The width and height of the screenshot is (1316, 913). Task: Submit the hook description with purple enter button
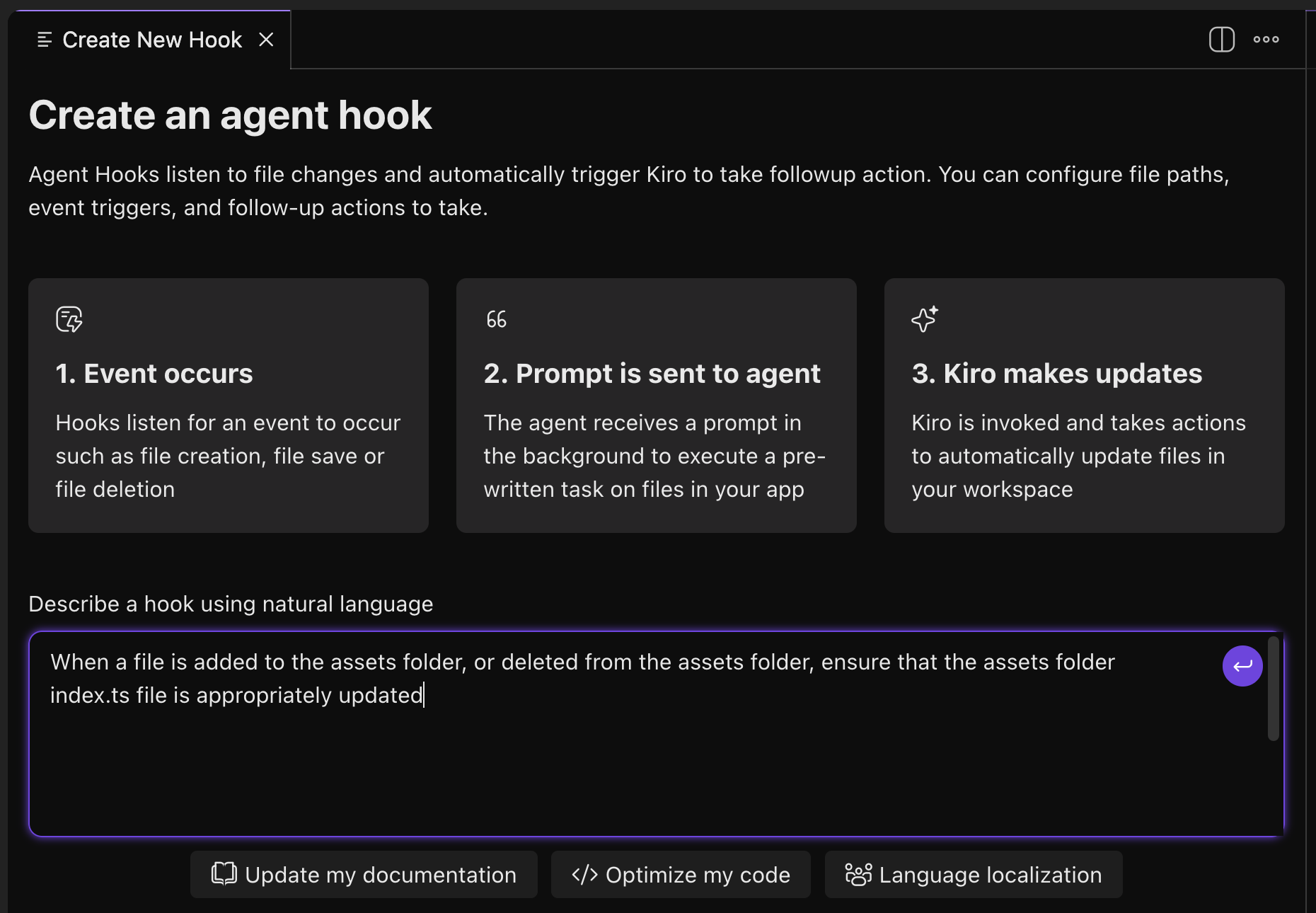coord(1242,666)
